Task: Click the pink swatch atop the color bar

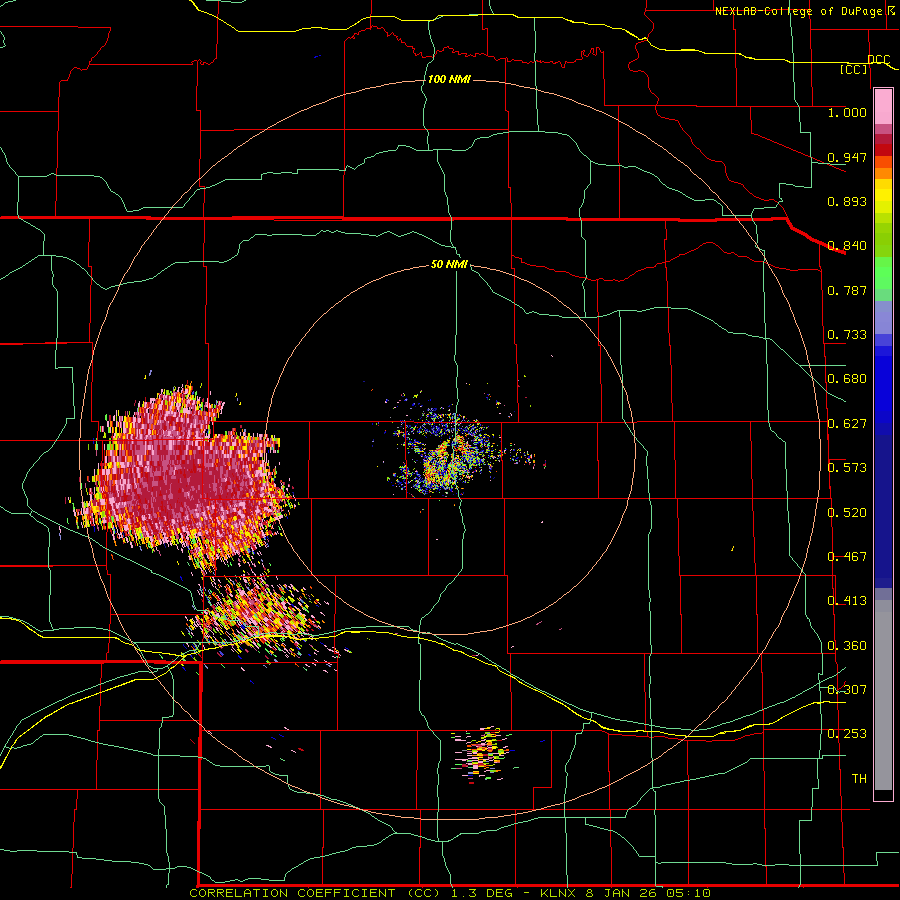Action: tap(883, 106)
